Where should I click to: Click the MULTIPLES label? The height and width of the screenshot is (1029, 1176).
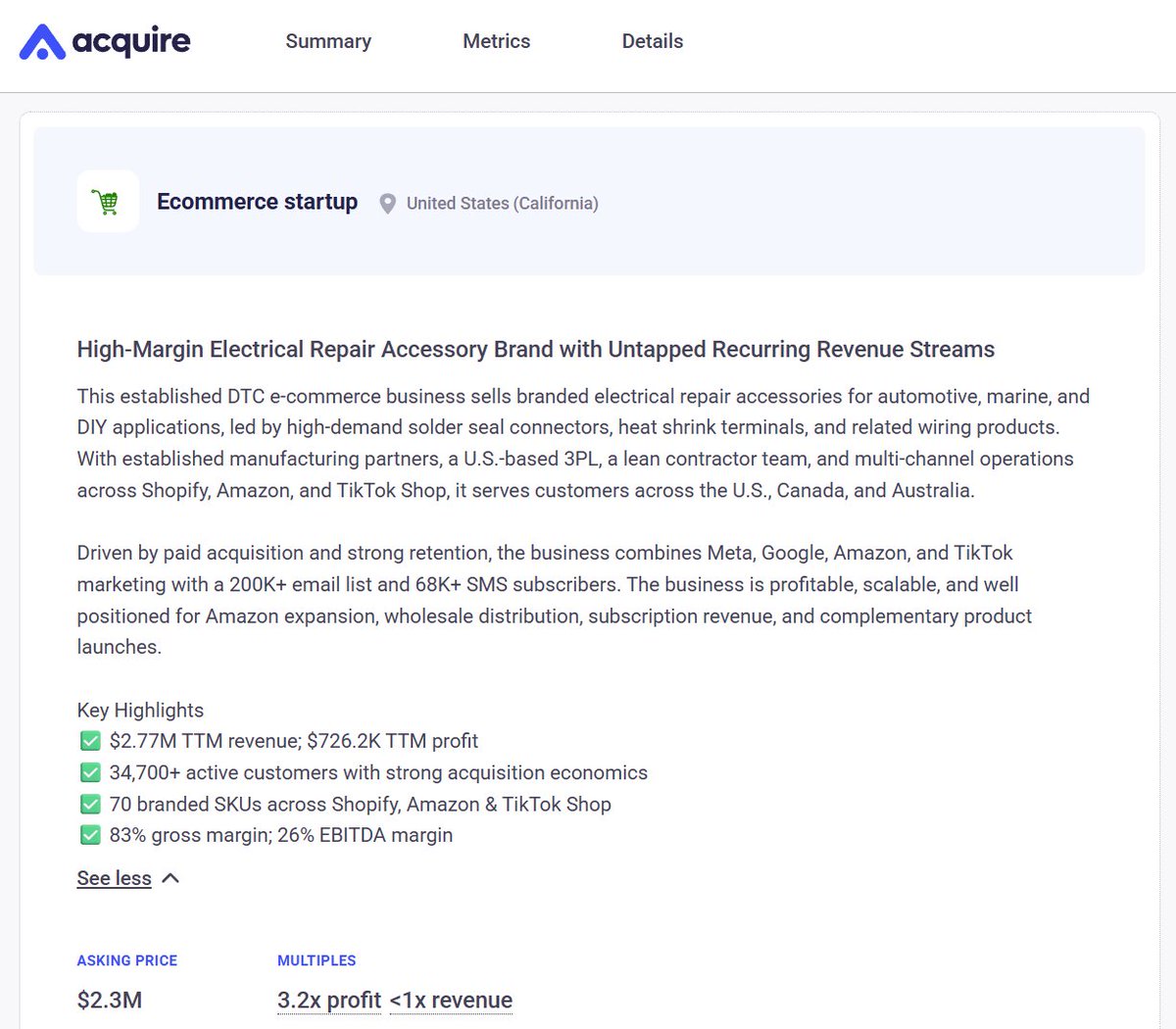tap(317, 960)
